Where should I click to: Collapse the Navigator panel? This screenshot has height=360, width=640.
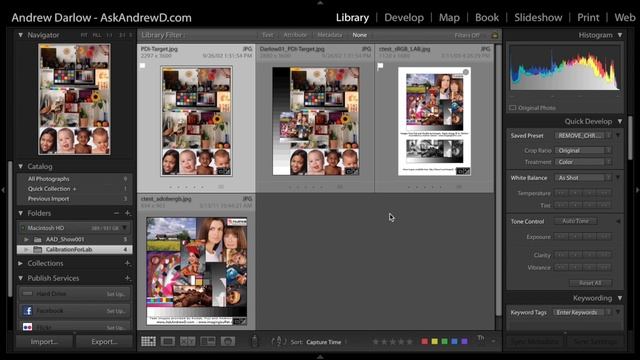click(x=20, y=35)
